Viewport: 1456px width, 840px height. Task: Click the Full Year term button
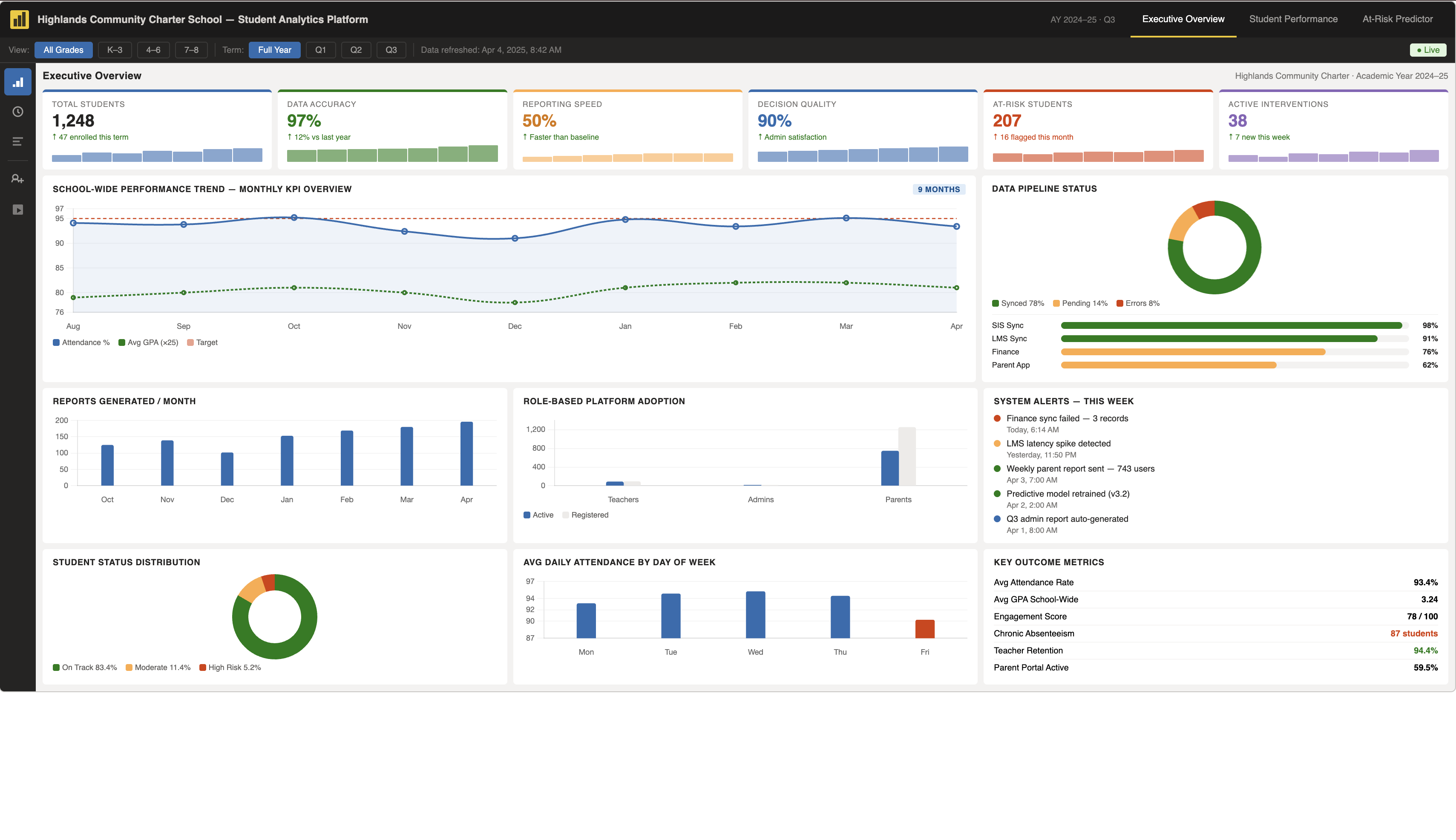tap(275, 49)
